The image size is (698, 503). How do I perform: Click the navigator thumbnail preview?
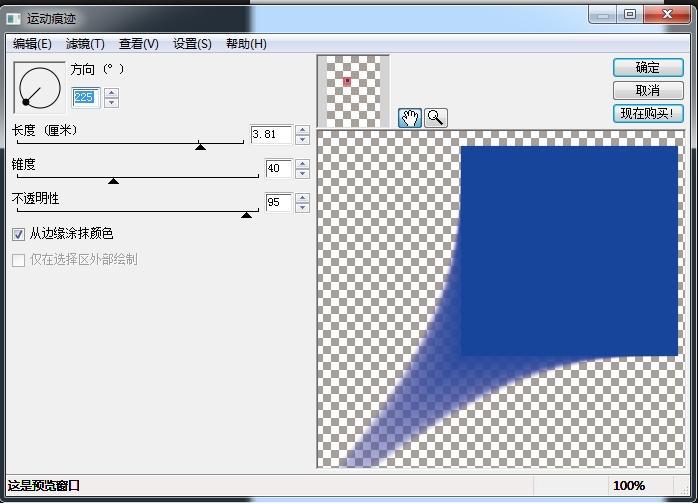tap(353, 91)
